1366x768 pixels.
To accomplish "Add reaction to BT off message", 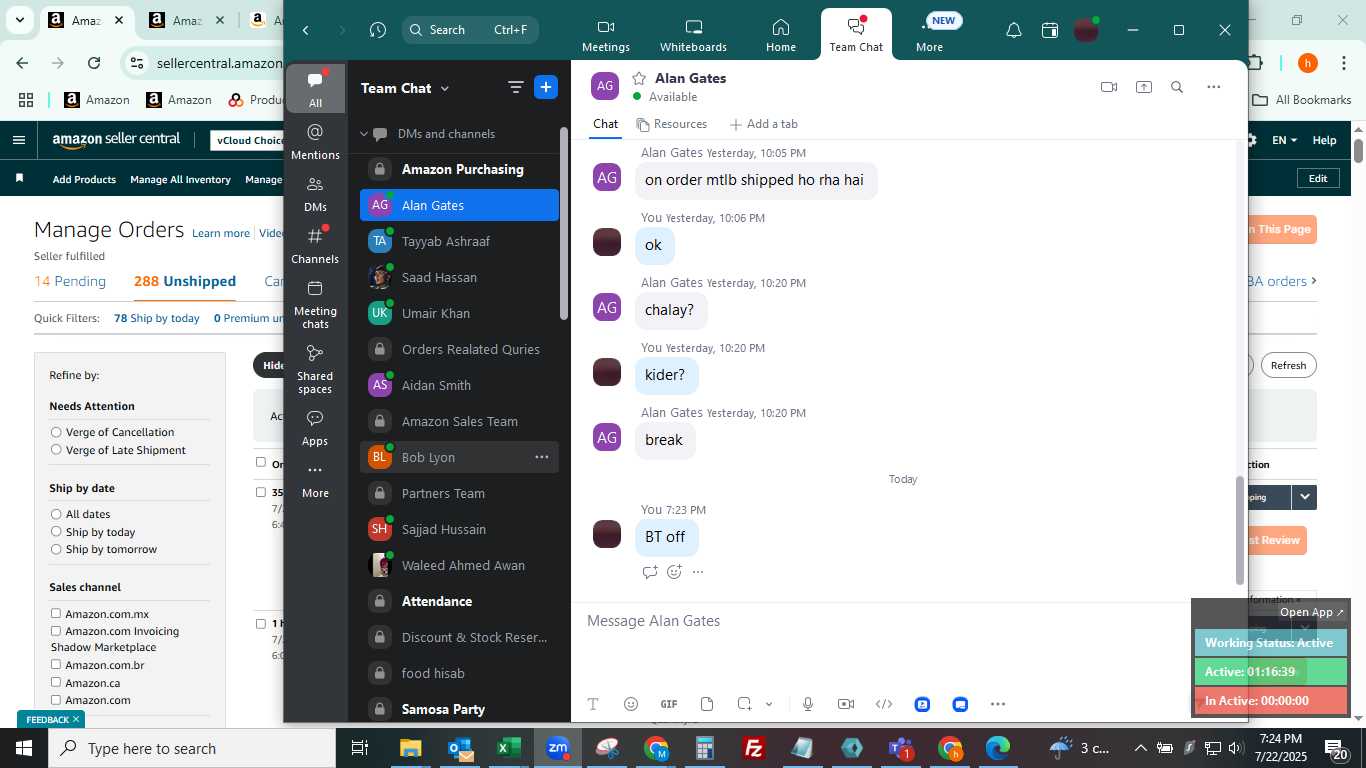I will click(x=674, y=572).
